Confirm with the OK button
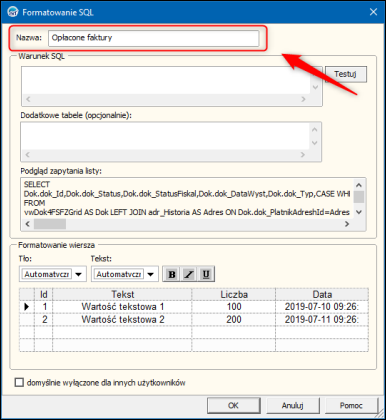386x420 pixels. [x=233, y=405]
